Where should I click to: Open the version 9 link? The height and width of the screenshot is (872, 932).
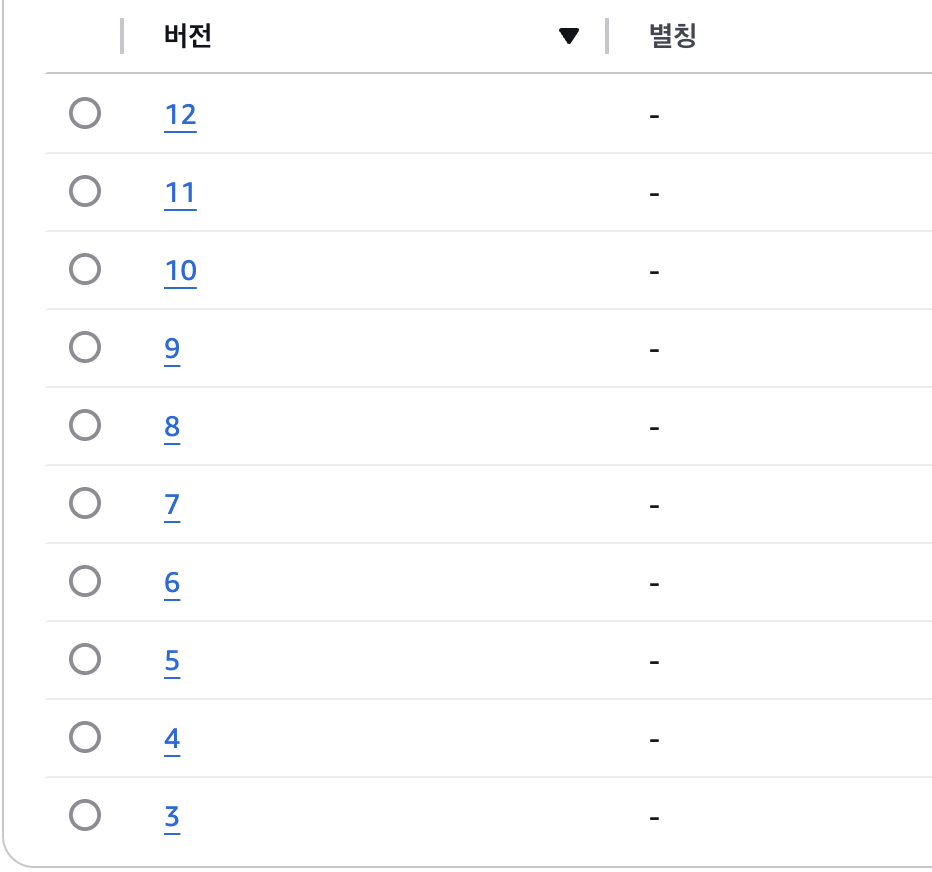pyautogui.click(x=172, y=348)
